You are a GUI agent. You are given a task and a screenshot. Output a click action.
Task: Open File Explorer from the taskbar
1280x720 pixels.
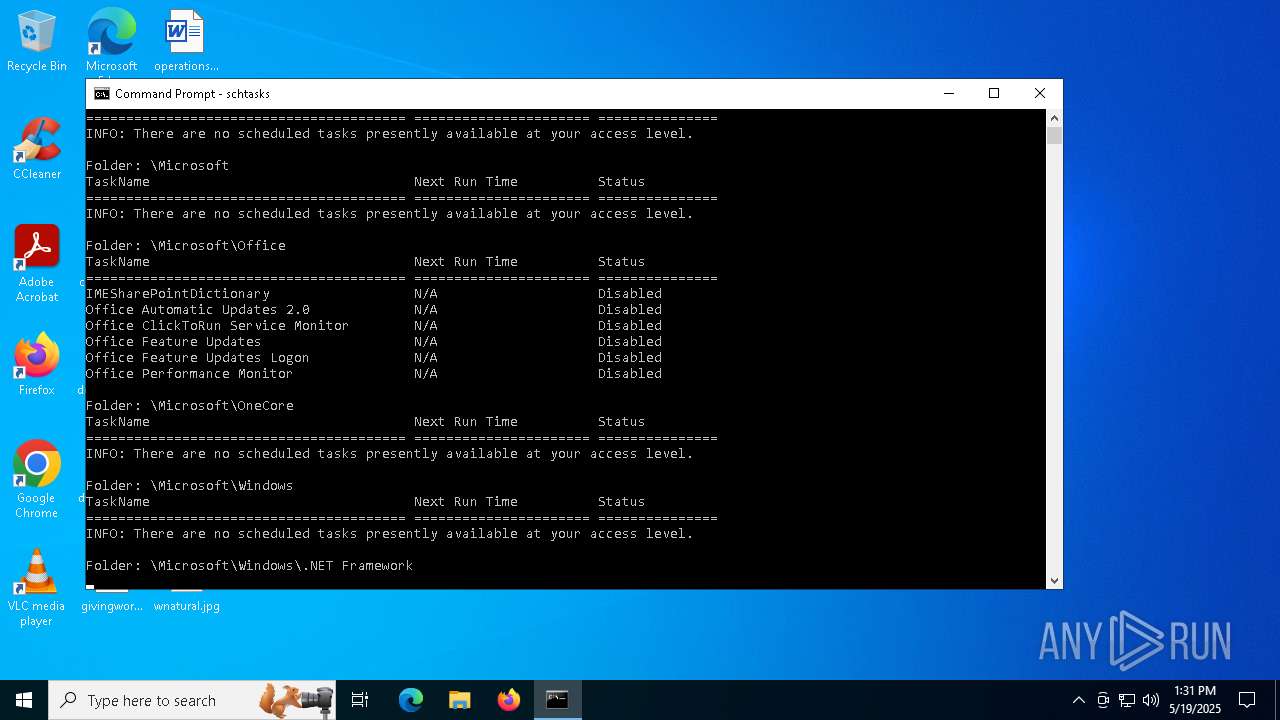460,700
